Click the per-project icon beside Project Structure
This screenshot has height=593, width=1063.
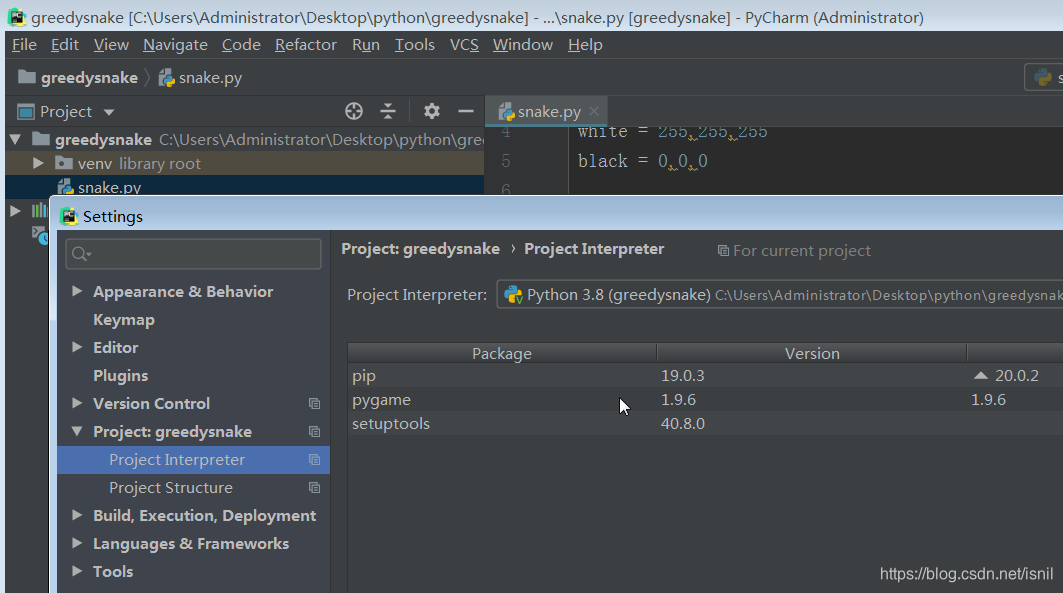pyautogui.click(x=315, y=488)
